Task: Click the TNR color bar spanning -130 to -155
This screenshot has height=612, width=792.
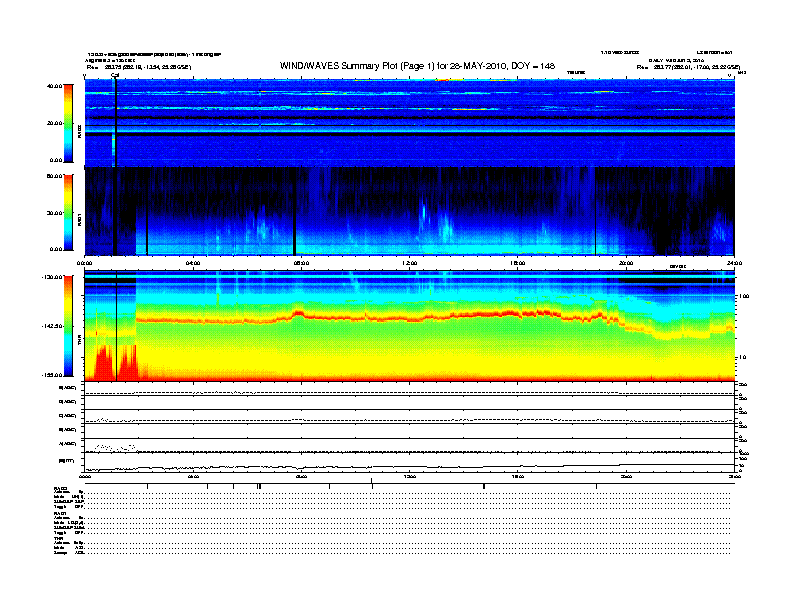Action: click(68, 326)
